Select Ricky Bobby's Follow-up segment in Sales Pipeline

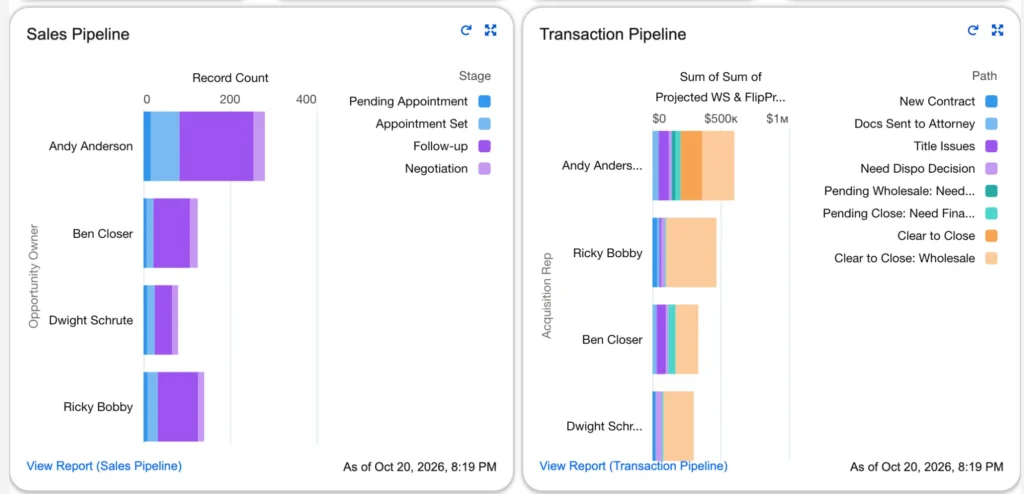[x=178, y=406]
